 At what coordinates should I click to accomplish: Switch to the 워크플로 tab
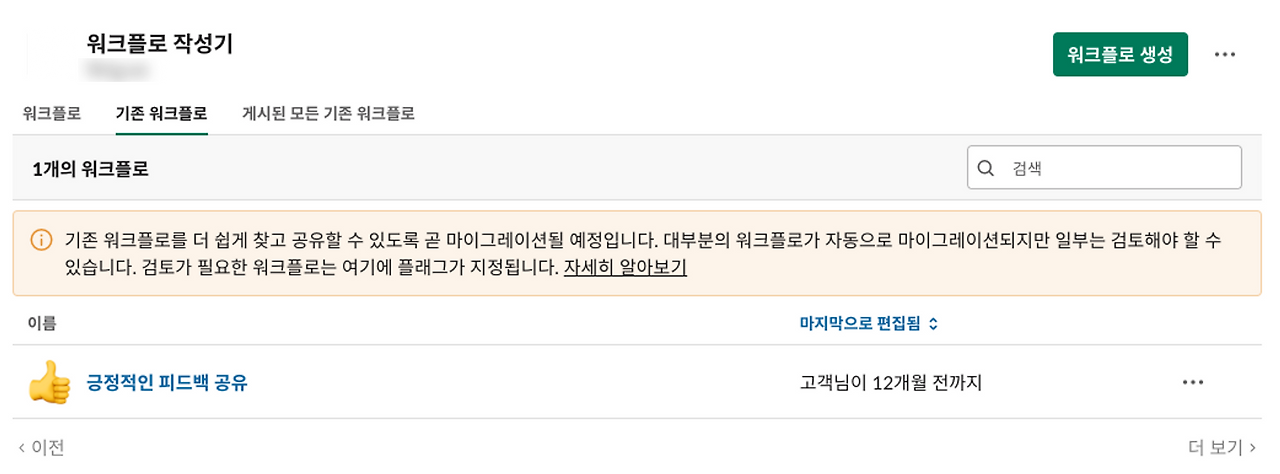(x=52, y=113)
